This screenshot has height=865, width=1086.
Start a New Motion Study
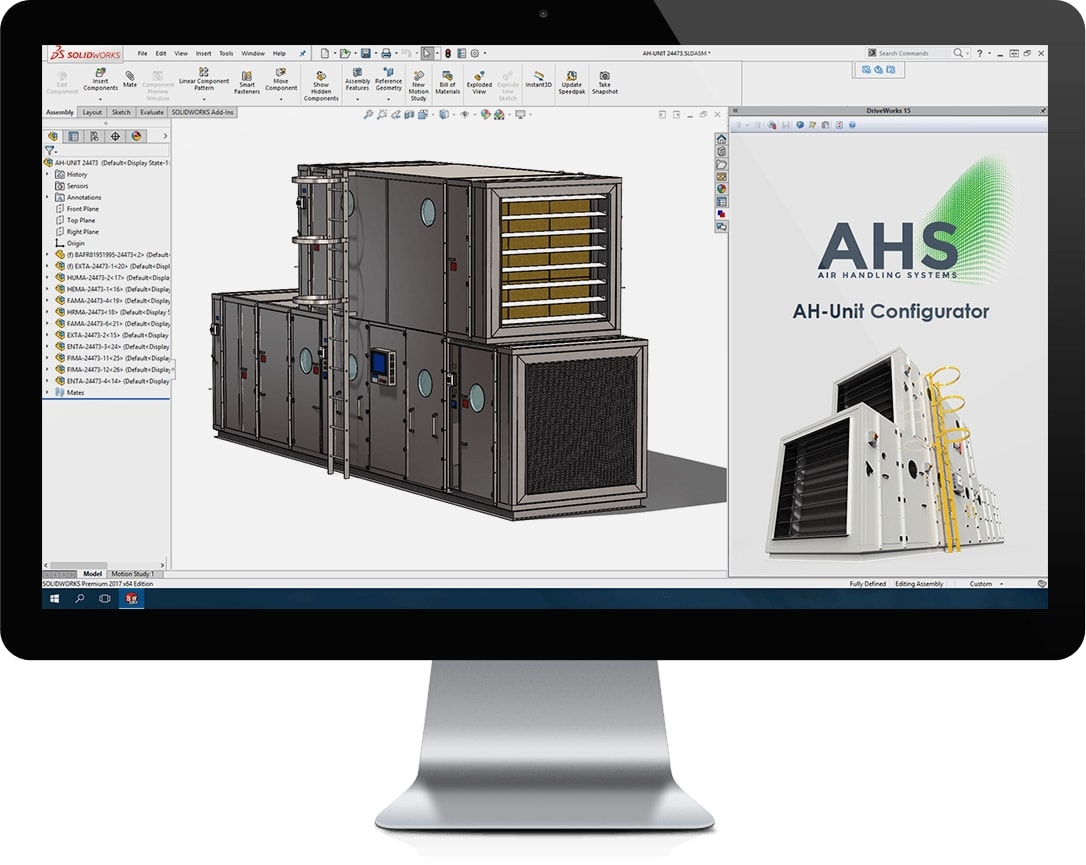point(418,86)
